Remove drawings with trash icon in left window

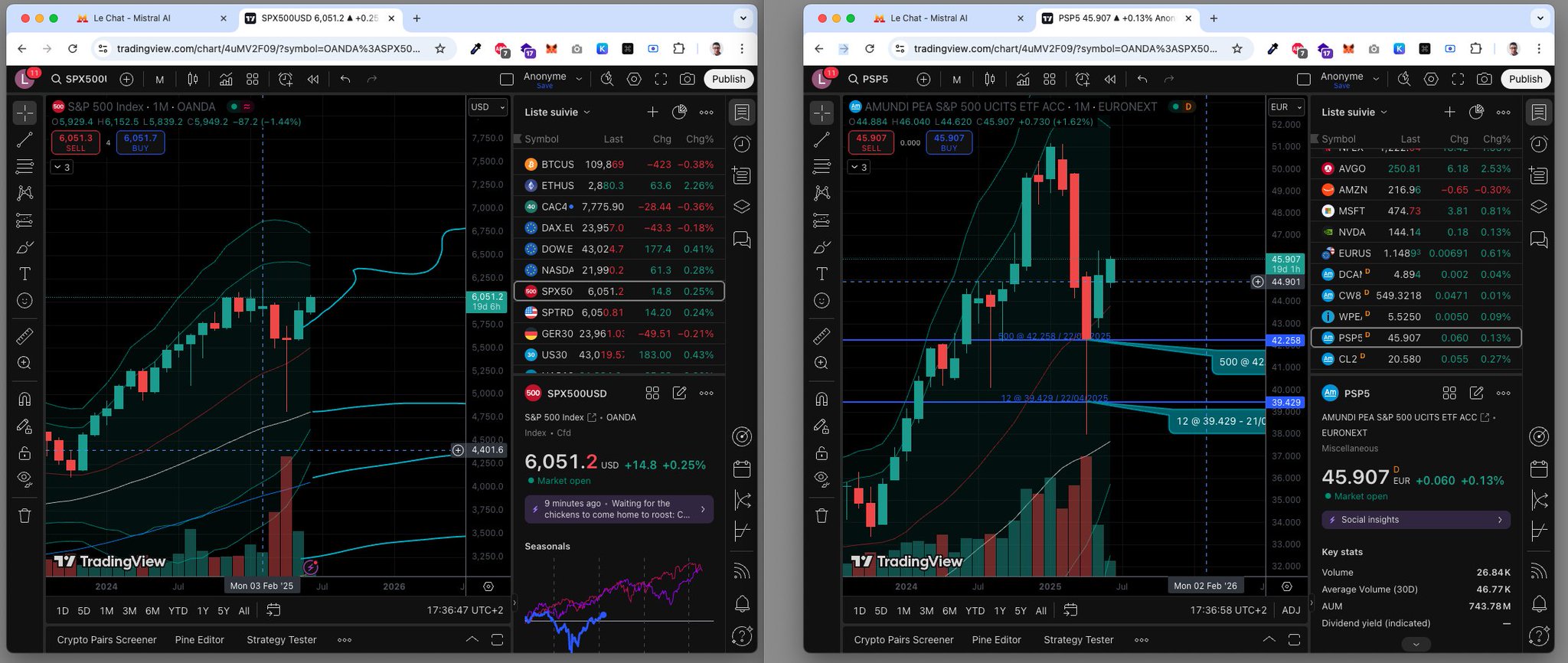pyautogui.click(x=24, y=515)
